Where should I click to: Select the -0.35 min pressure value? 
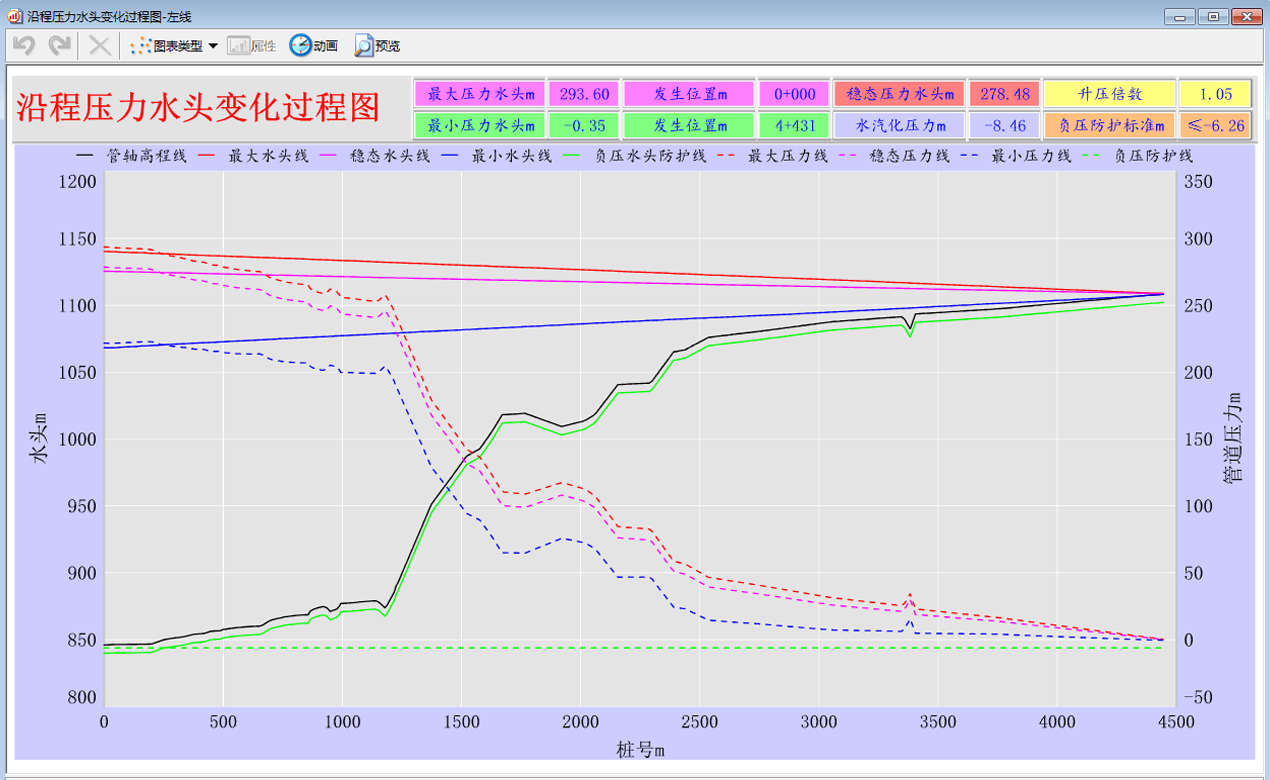click(585, 126)
